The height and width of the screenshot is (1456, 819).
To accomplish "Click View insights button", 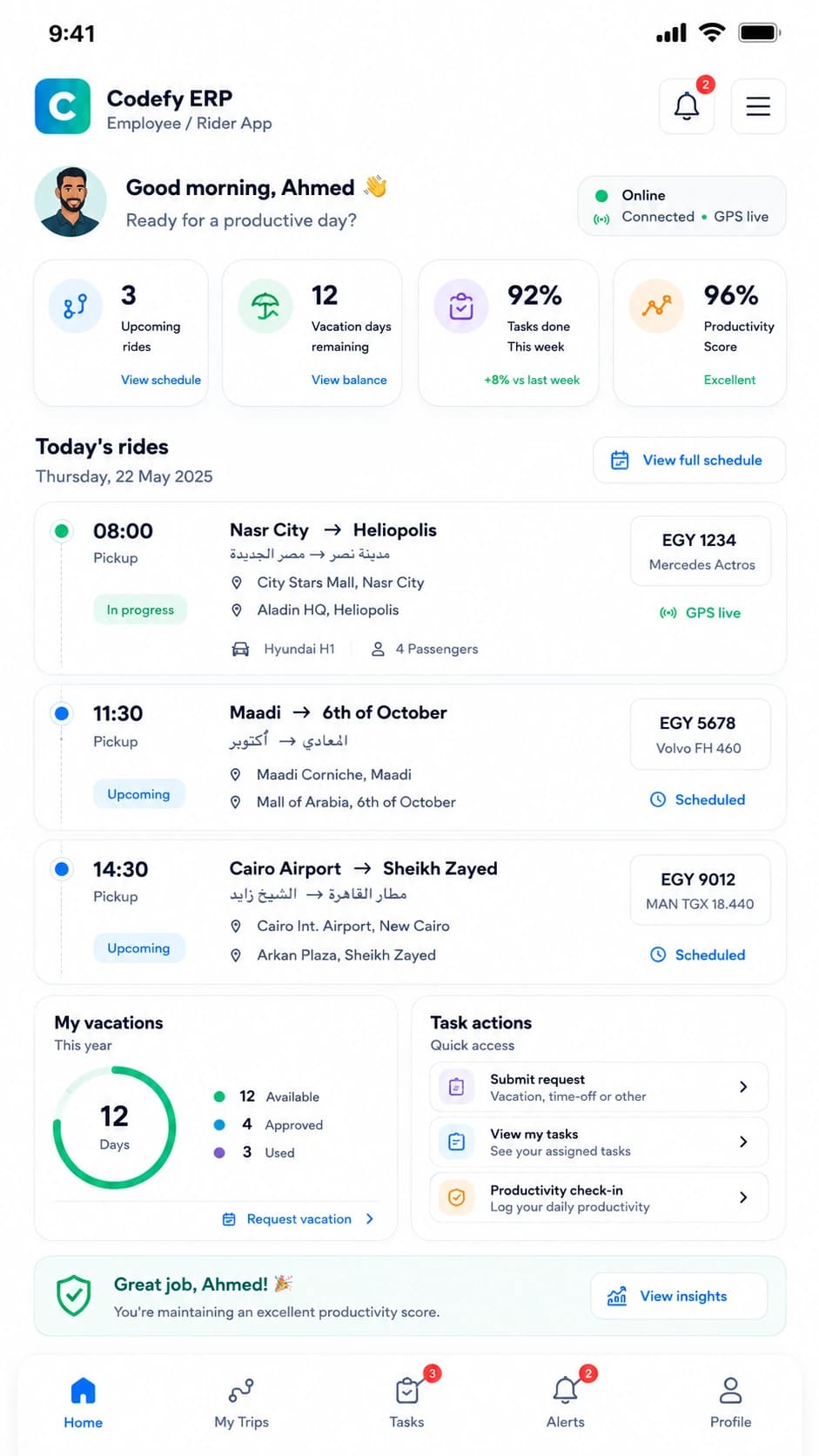I will pos(679,1296).
